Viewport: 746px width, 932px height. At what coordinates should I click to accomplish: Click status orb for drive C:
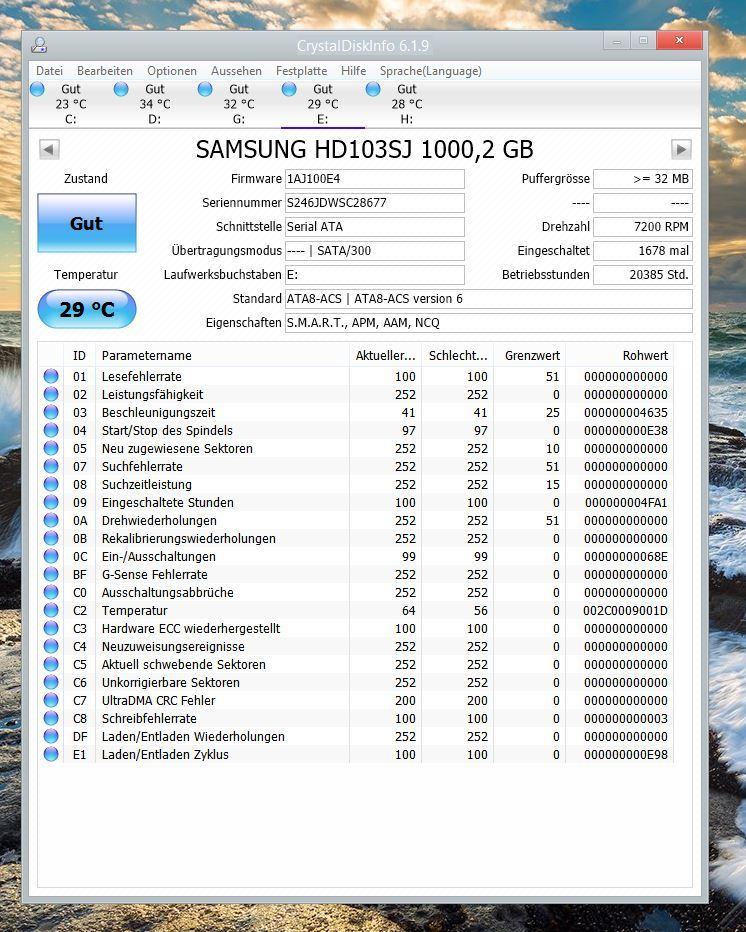(37, 89)
